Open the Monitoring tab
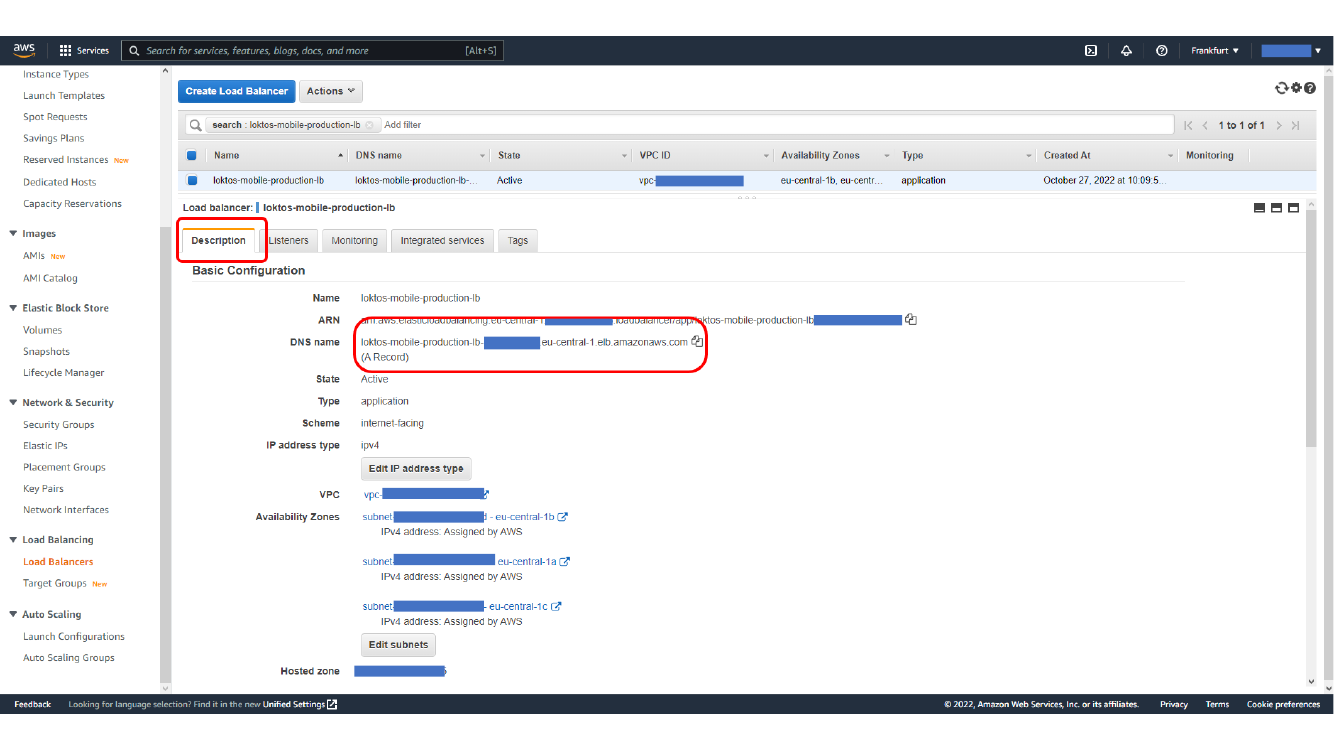This screenshot has width=1334, height=750. (355, 240)
